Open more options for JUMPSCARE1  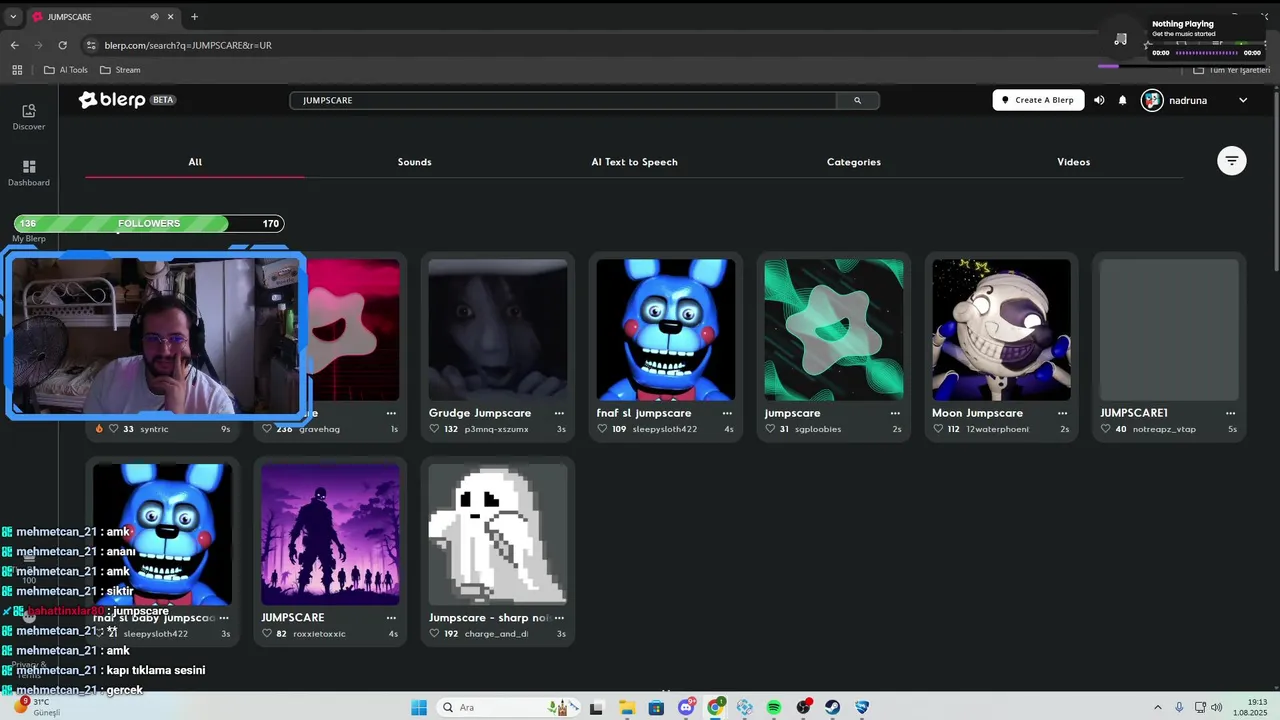pos(1231,413)
